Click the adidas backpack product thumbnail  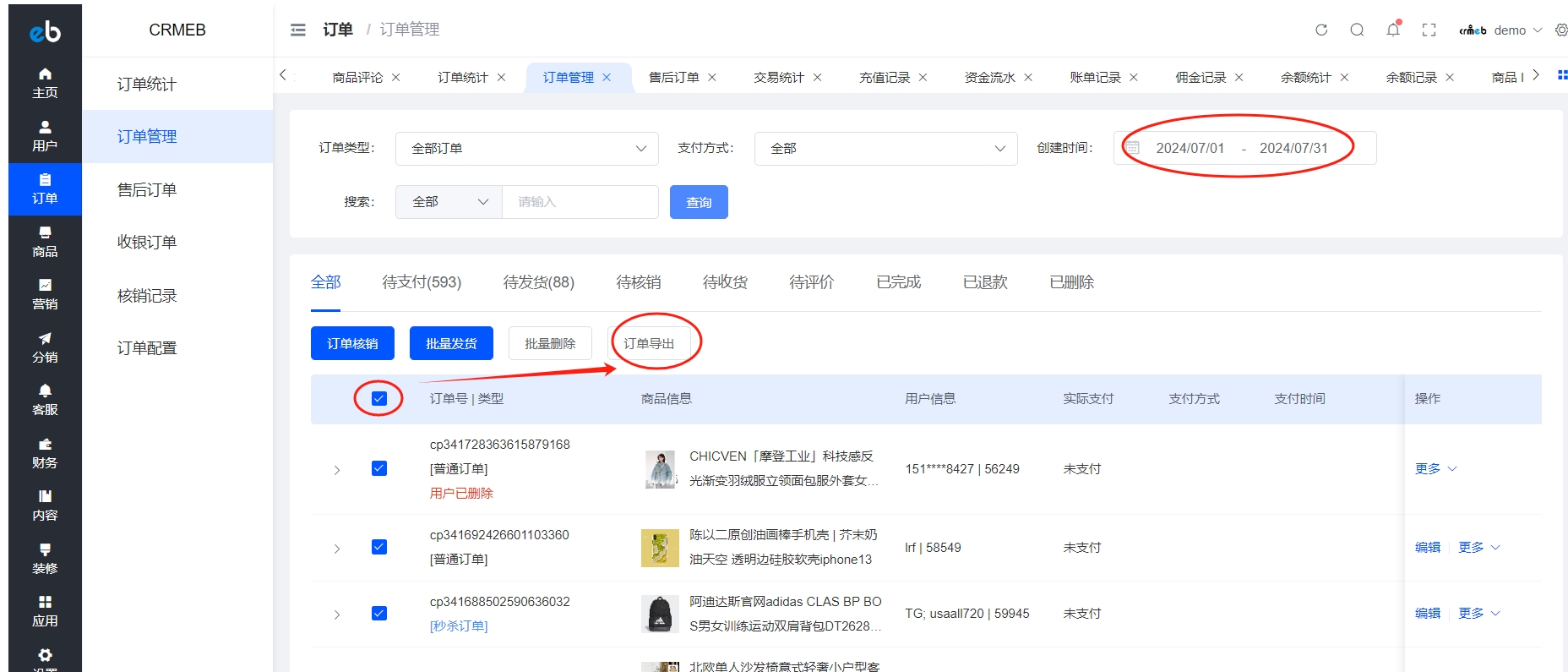click(660, 614)
